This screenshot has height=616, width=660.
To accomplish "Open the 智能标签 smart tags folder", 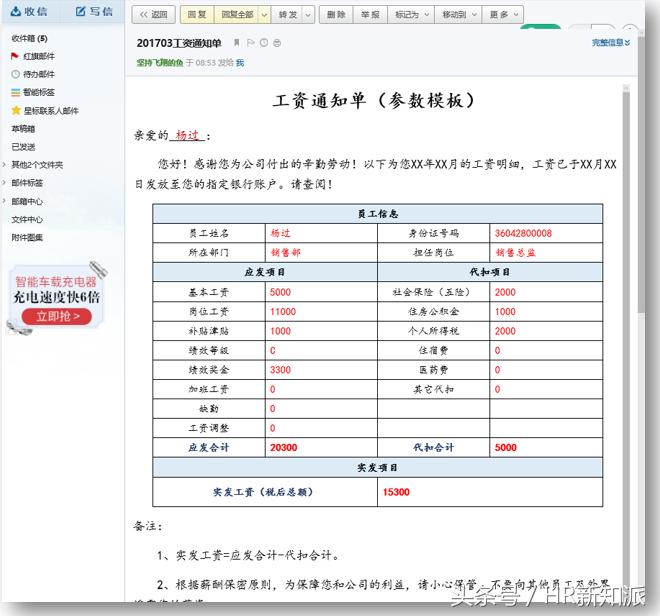I will 38,92.
